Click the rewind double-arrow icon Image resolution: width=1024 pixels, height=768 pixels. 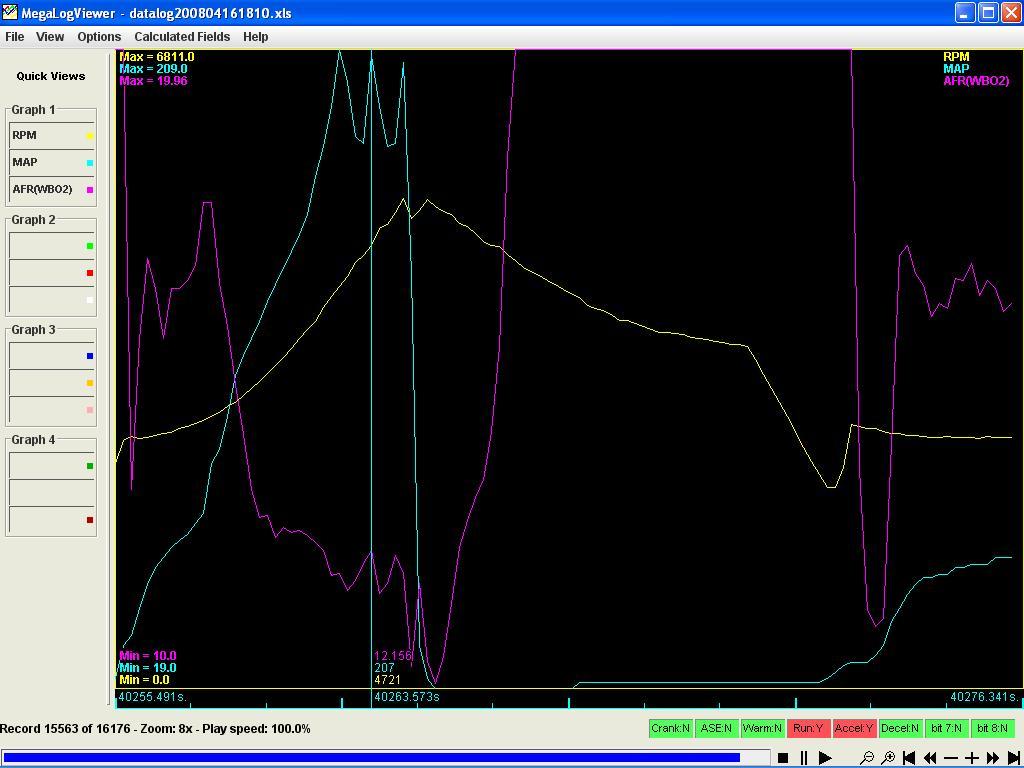point(930,758)
